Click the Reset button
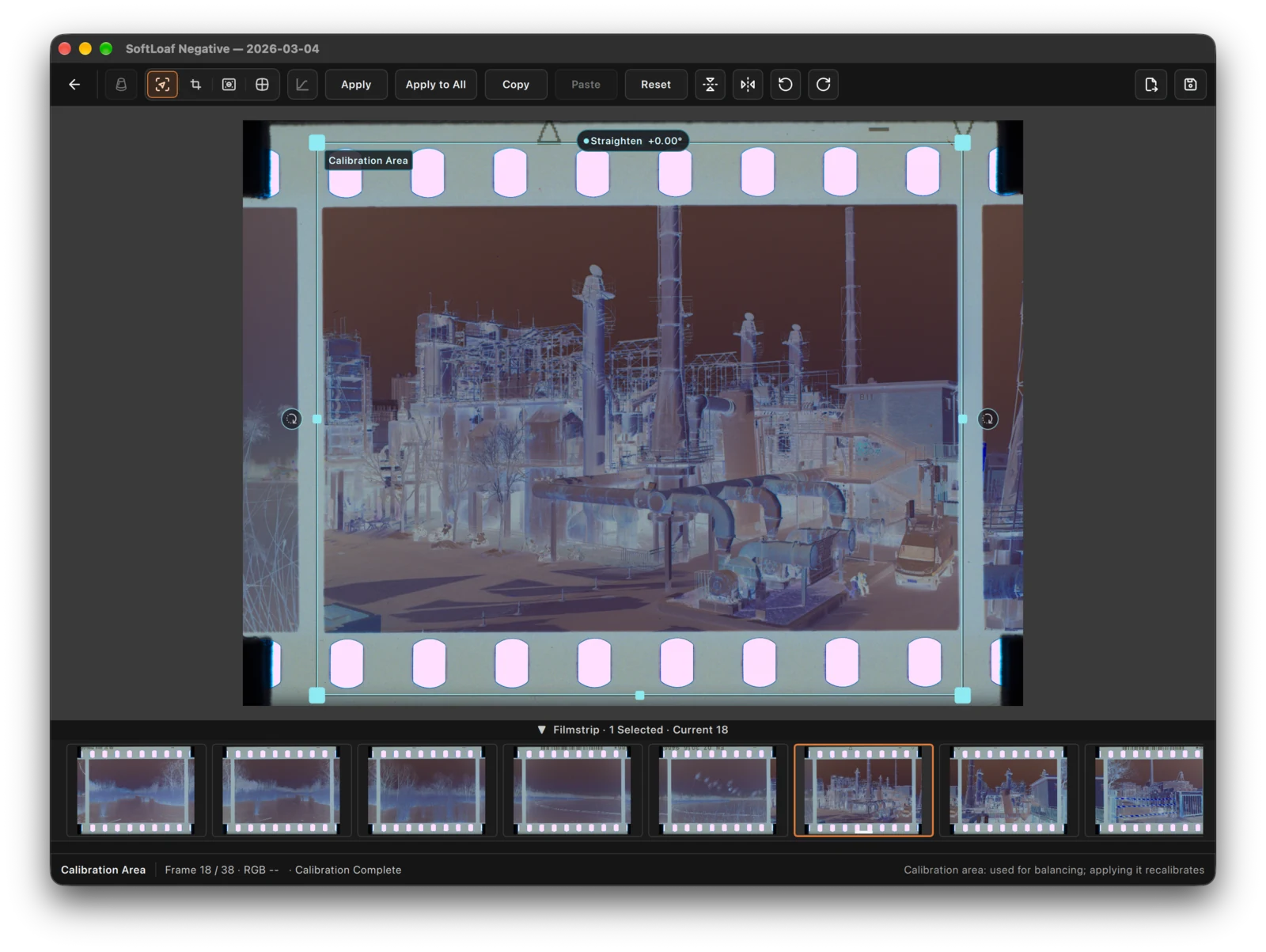This screenshot has width=1266, height=952. pyautogui.click(x=656, y=85)
